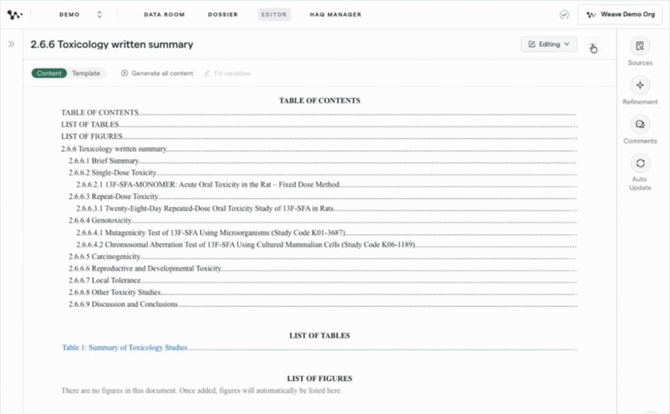Click the sync status check icon
Screen dimensions: 670x414
tap(564, 15)
